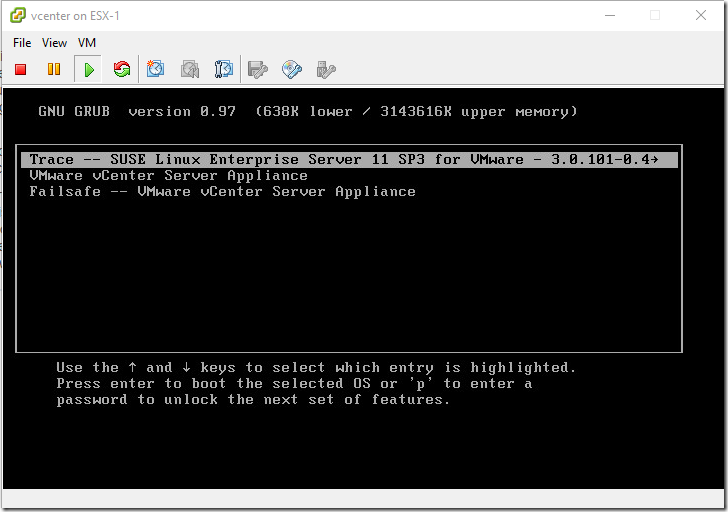Select the VMware vCenter Server Appliance boot entry
728x512 pixels.
coord(168,175)
